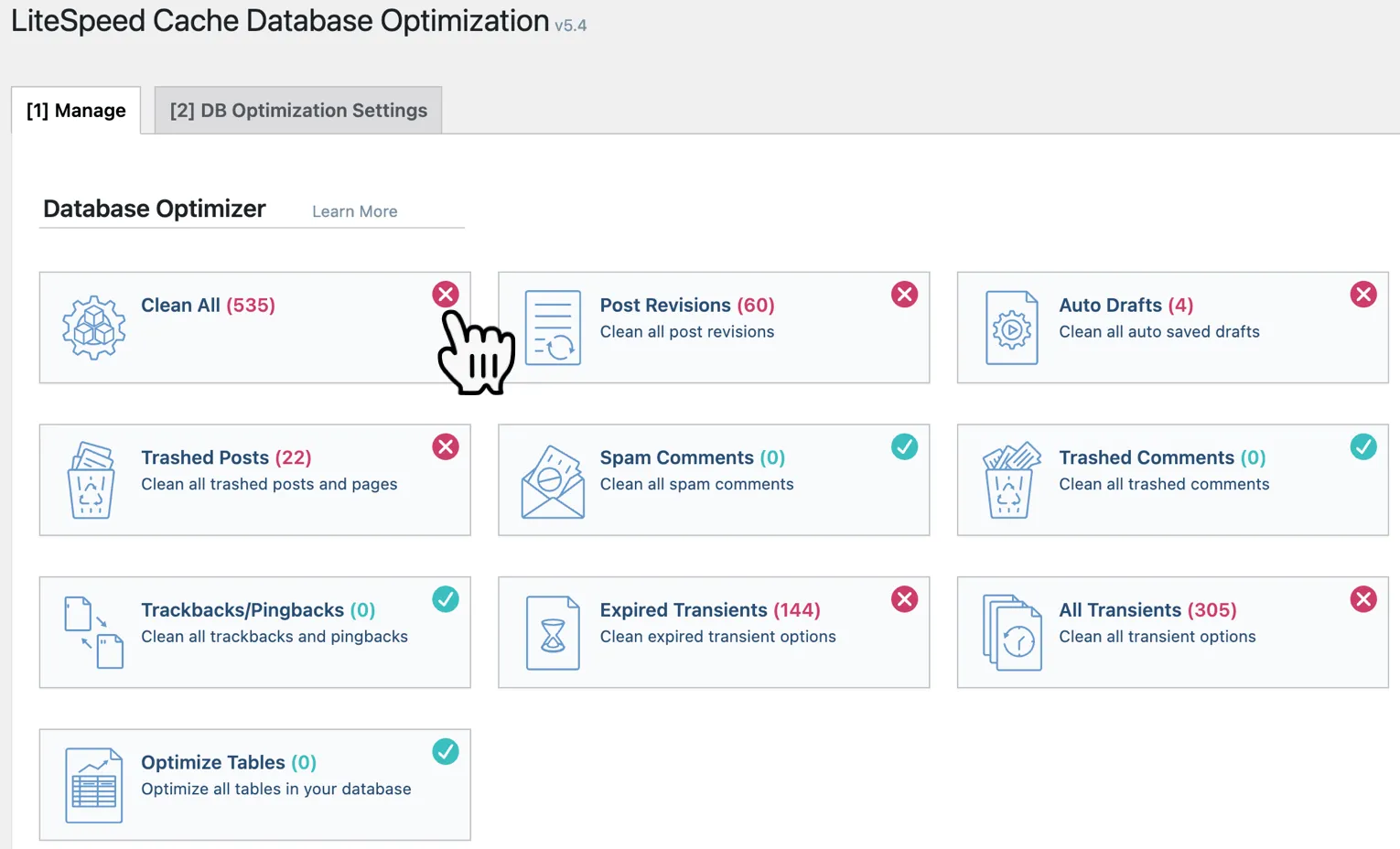Click green check status on Spam Comments card

click(905, 446)
